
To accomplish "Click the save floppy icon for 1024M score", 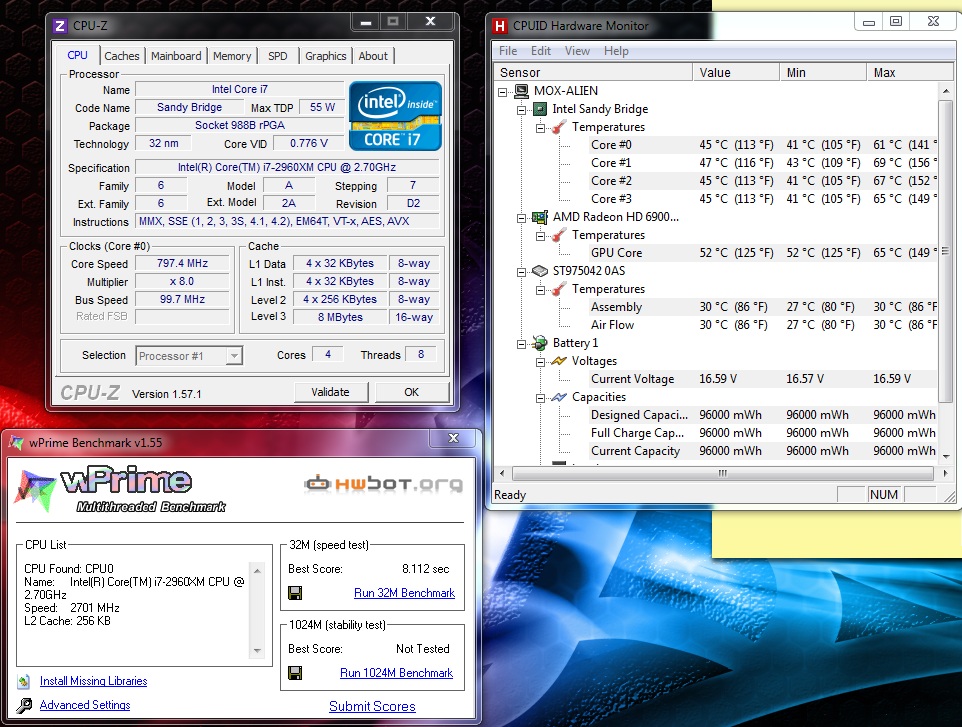I will [x=295, y=673].
